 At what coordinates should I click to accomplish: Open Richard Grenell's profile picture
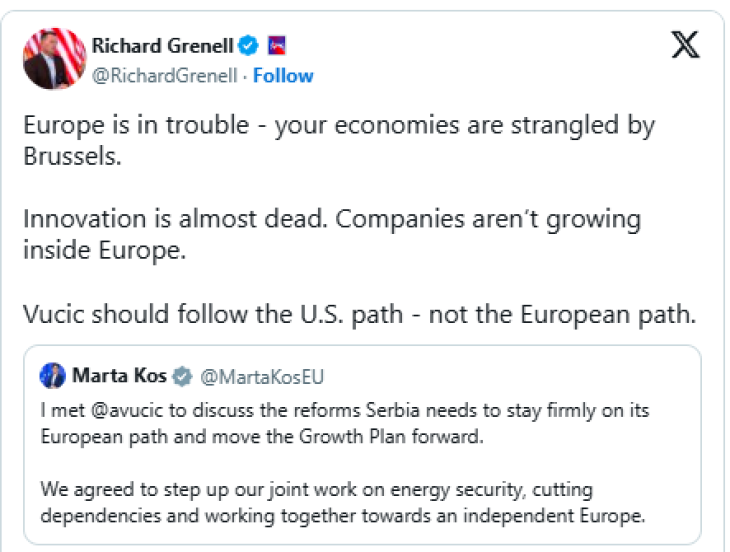(x=53, y=59)
